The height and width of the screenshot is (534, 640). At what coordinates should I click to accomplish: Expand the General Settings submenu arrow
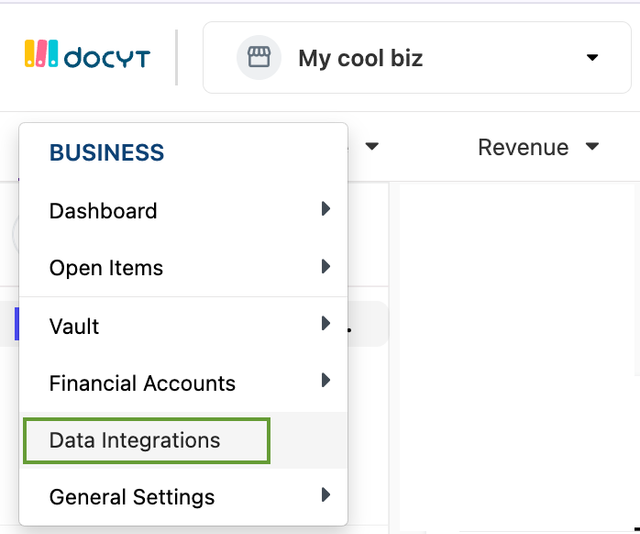point(326,494)
